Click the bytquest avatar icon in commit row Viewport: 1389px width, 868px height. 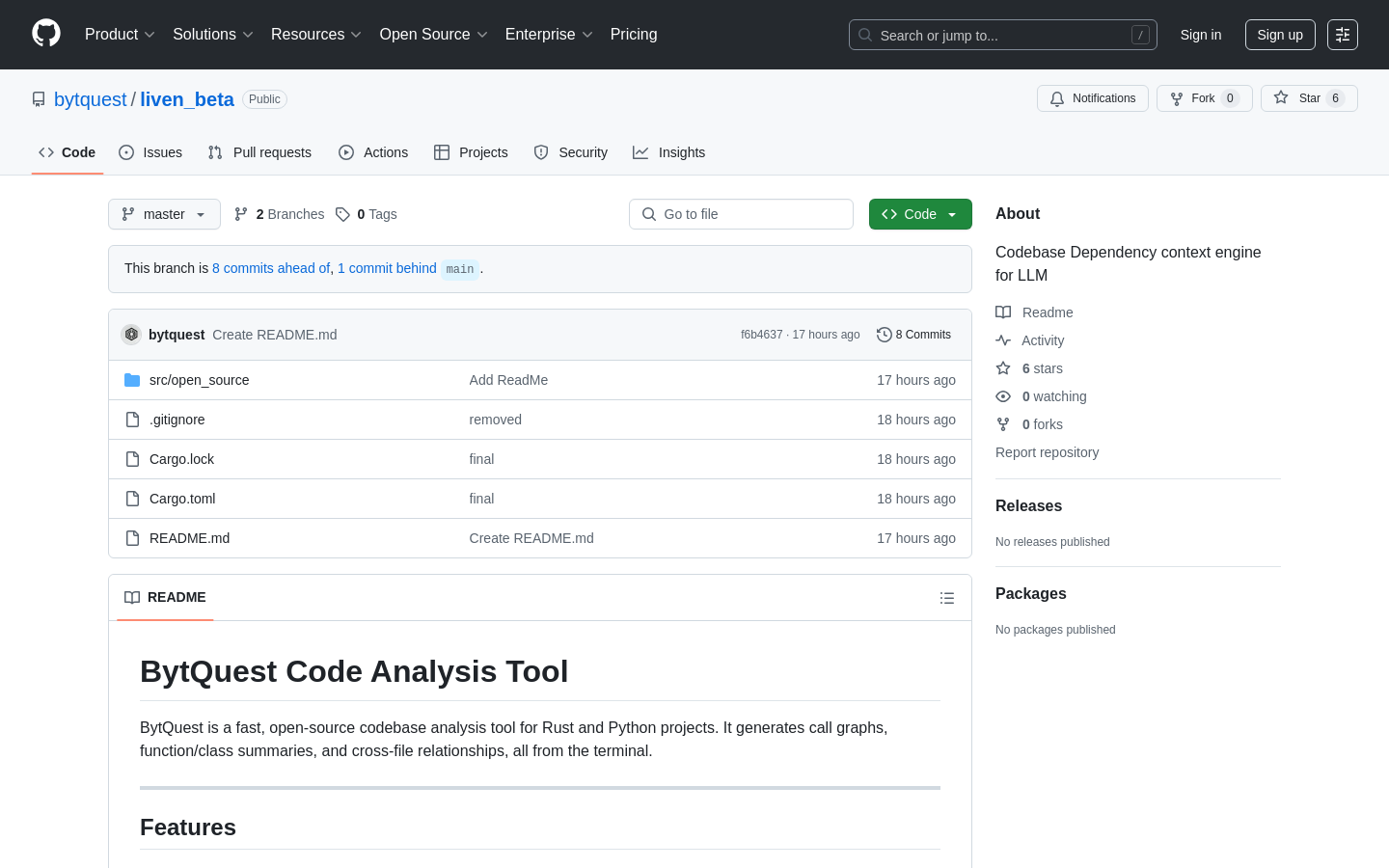coord(131,335)
